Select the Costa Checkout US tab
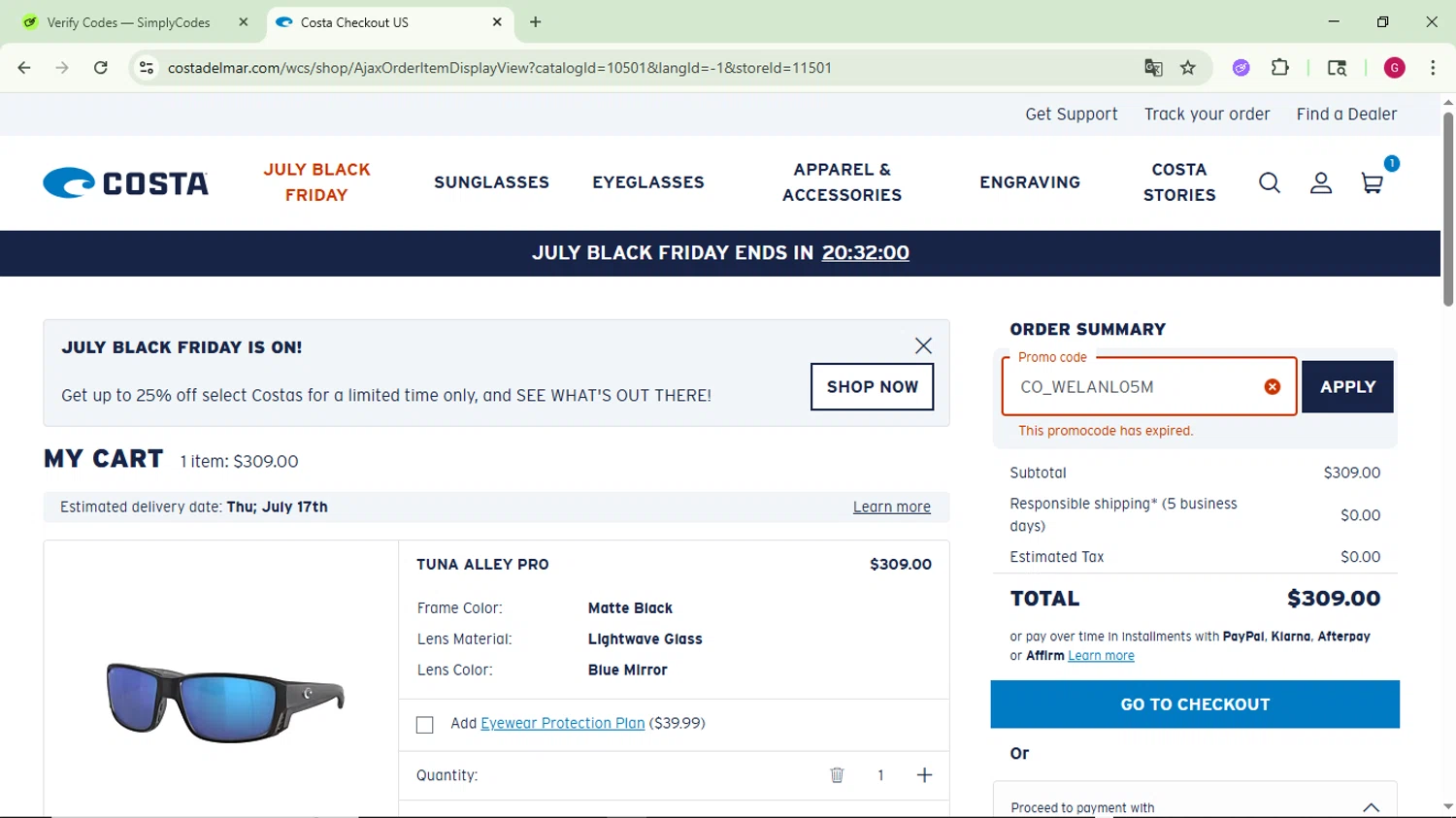This screenshot has width=1456, height=818. [x=388, y=22]
